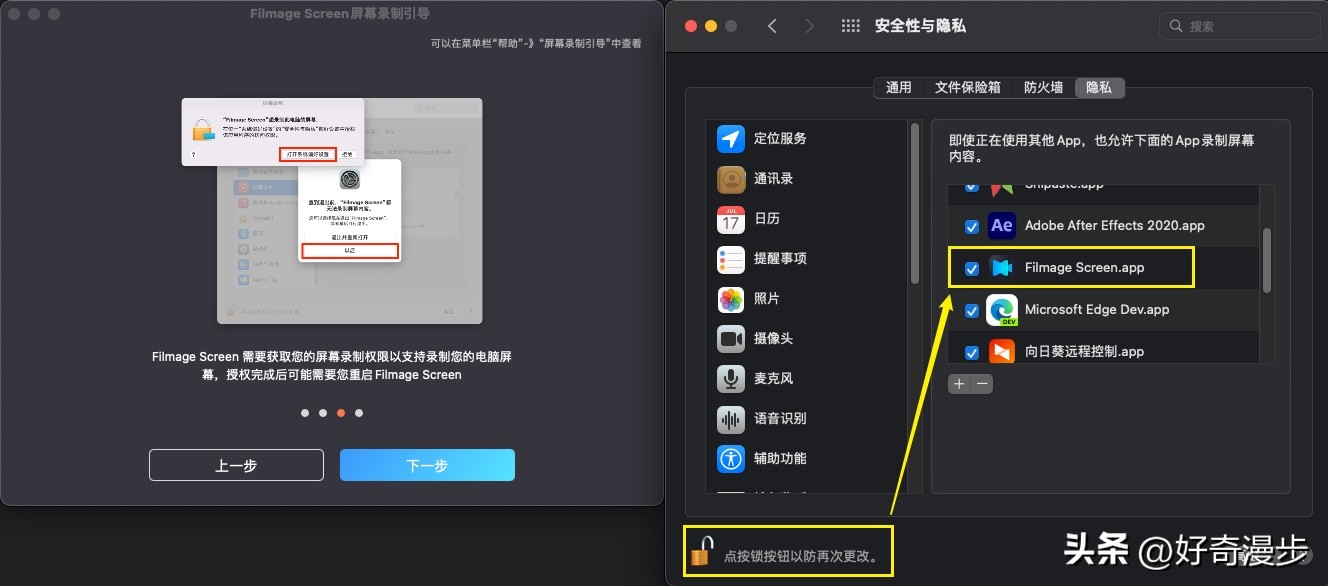This screenshot has height=586, width=1328.
Task: Disable Adobe After Effects 2020.app screen recording
Action: pos(971,226)
